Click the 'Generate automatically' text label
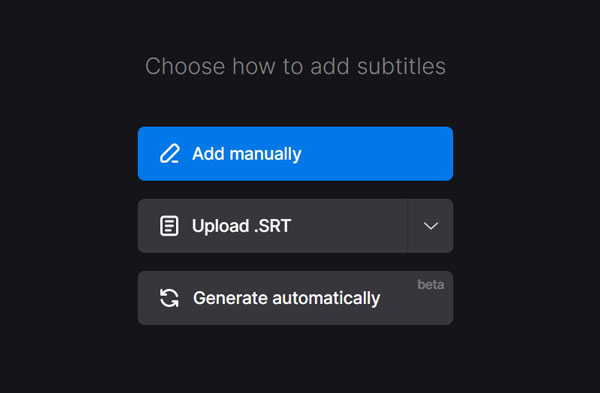 coord(287,298)
